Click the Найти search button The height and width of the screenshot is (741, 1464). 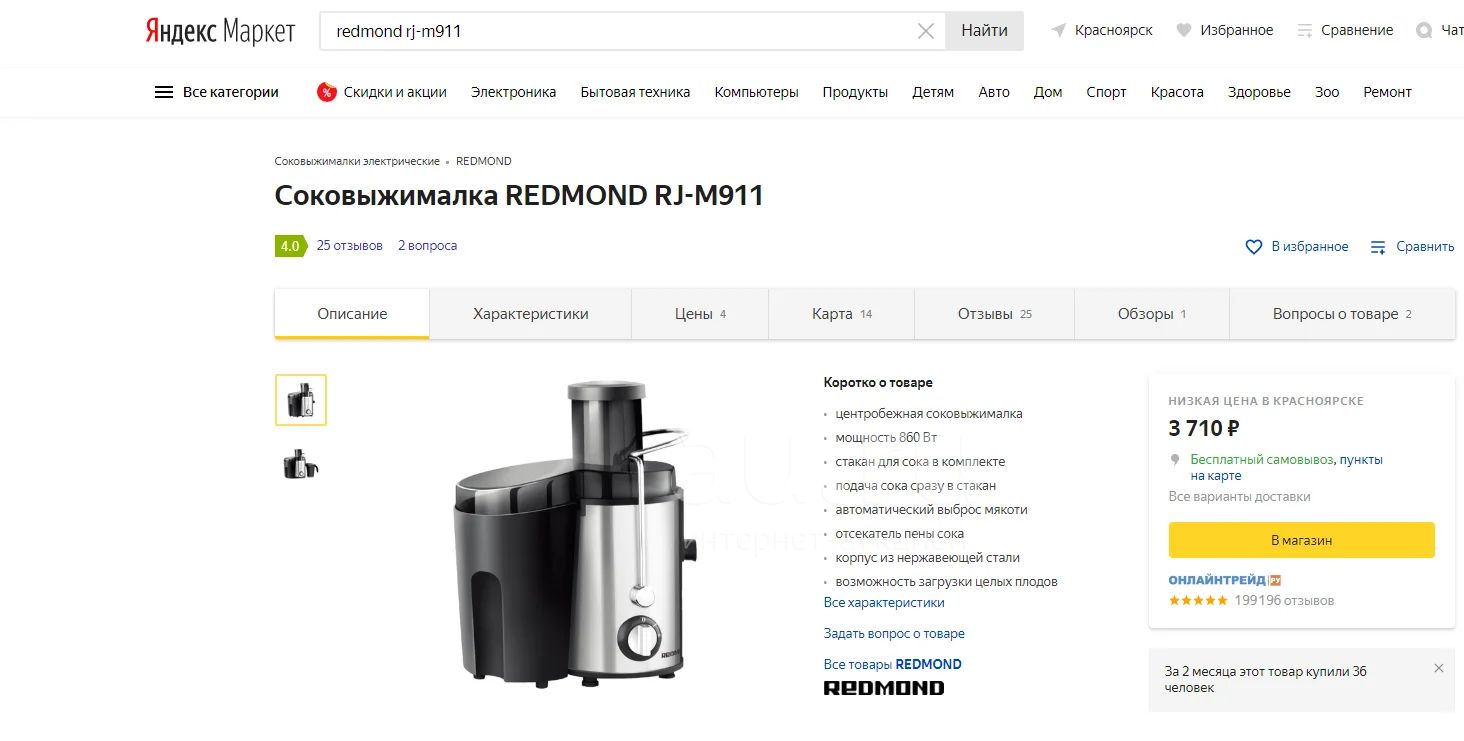(x=984, y=31)
